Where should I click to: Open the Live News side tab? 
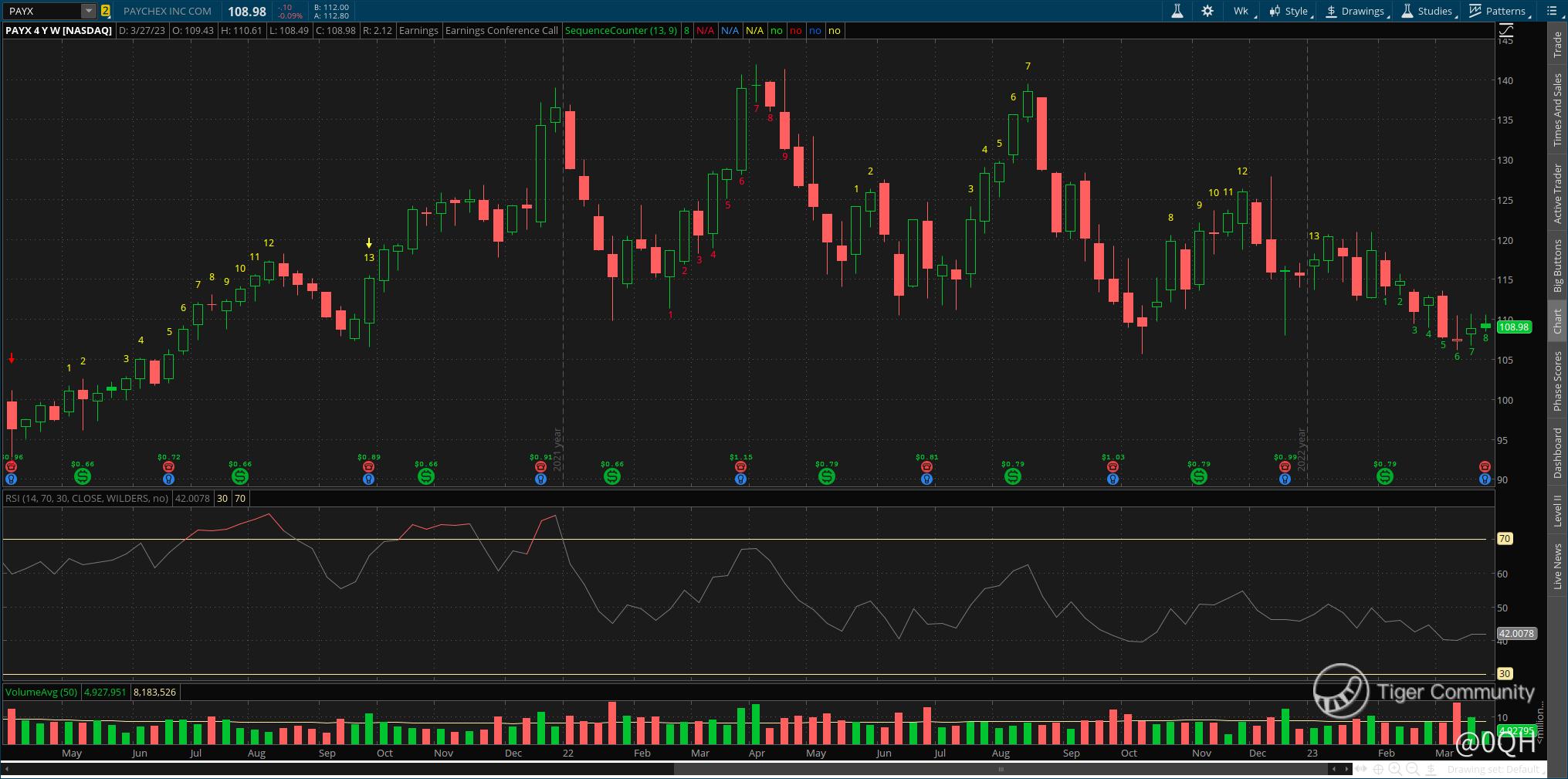(1557, 567)
